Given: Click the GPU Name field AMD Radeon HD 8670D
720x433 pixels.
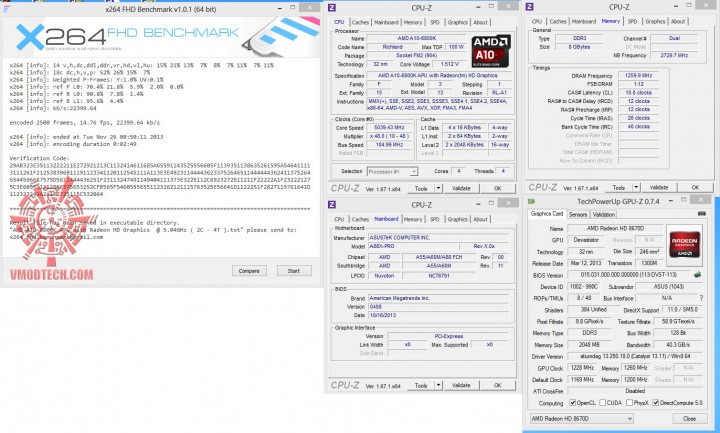Looking at the screenshot, I should click(x=615, y=228).
